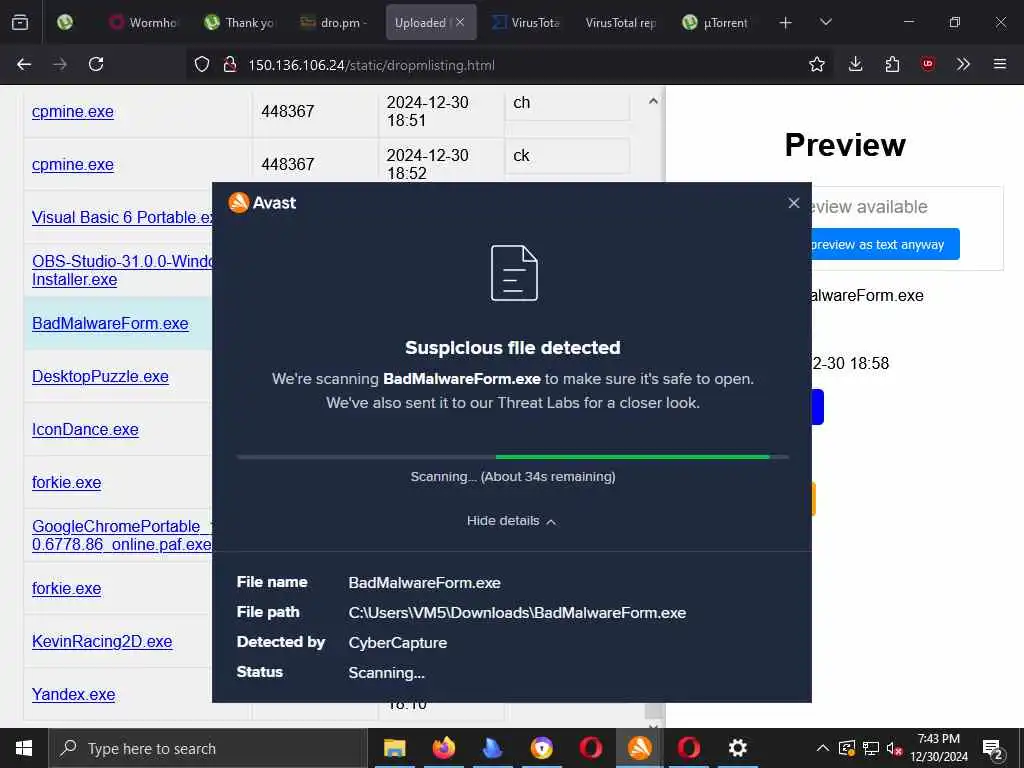This screenshot has height=768, width=1024.
Task: Click the uBlock Origin icon
Action: 928,64
